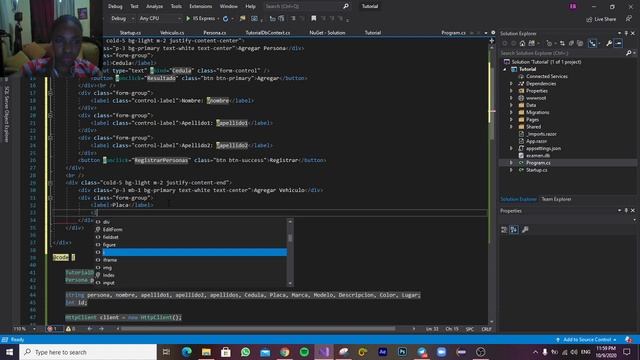Expand the Data folder
This screenshot has width=640, height=360.
(511, 105)
